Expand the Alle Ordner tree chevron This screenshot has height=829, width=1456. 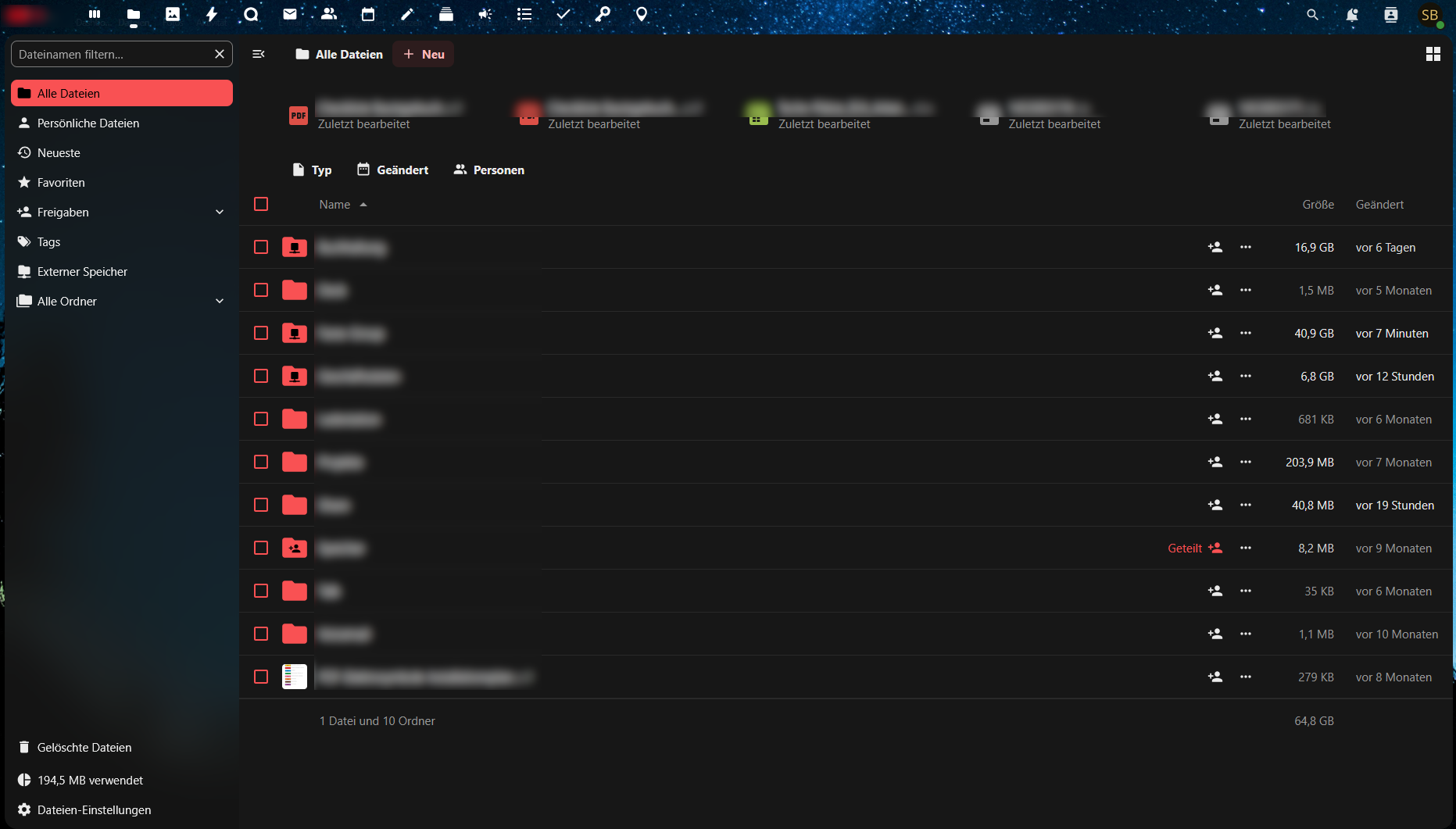click(x=220, y=302)
